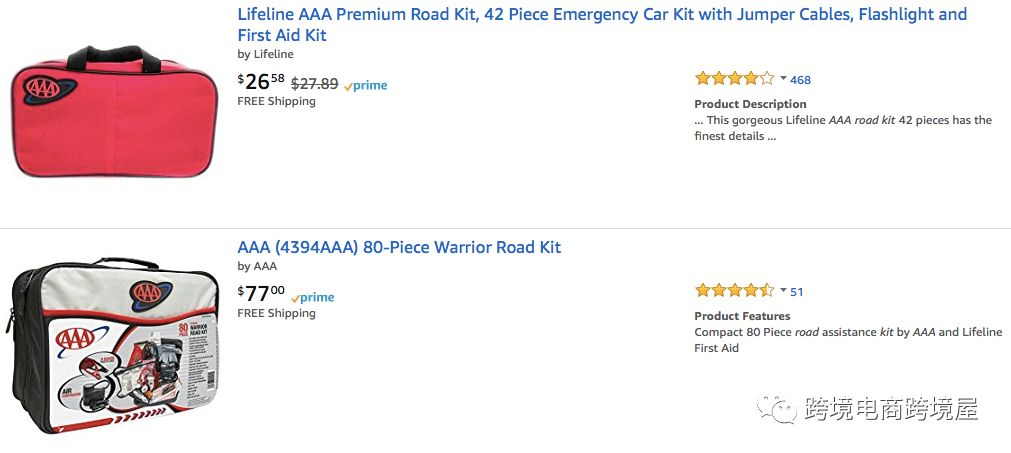The image size is (1011, 453).
Task: Open the 468 customer reviews link
Action: [800, 80]
